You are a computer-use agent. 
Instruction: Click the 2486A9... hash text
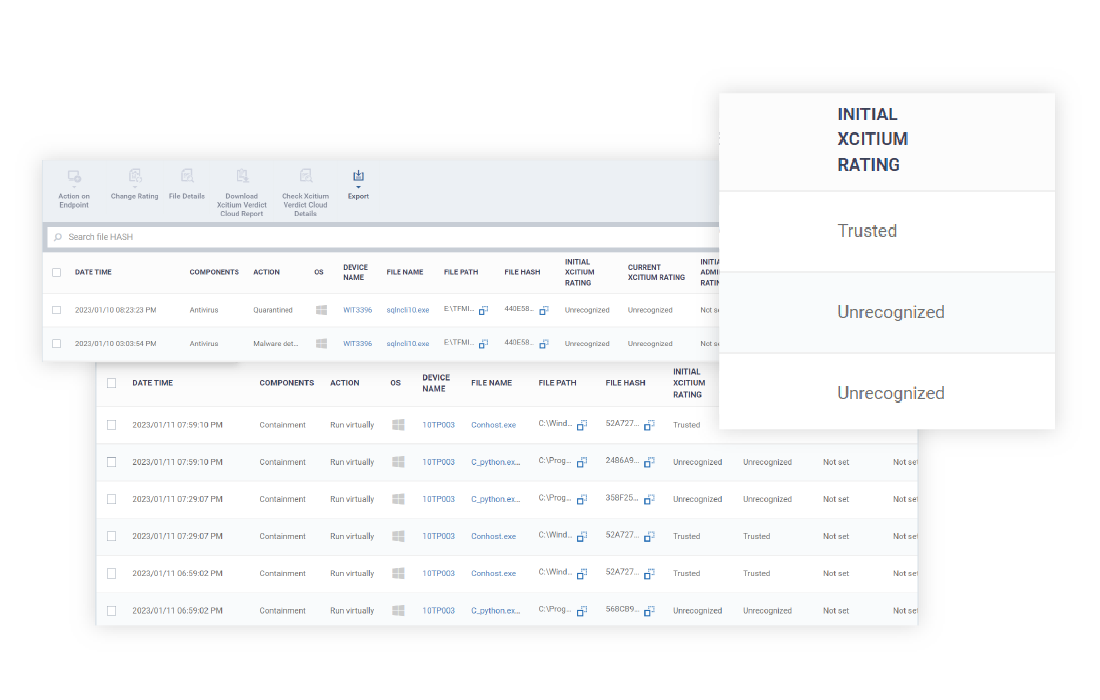(622, 461)
